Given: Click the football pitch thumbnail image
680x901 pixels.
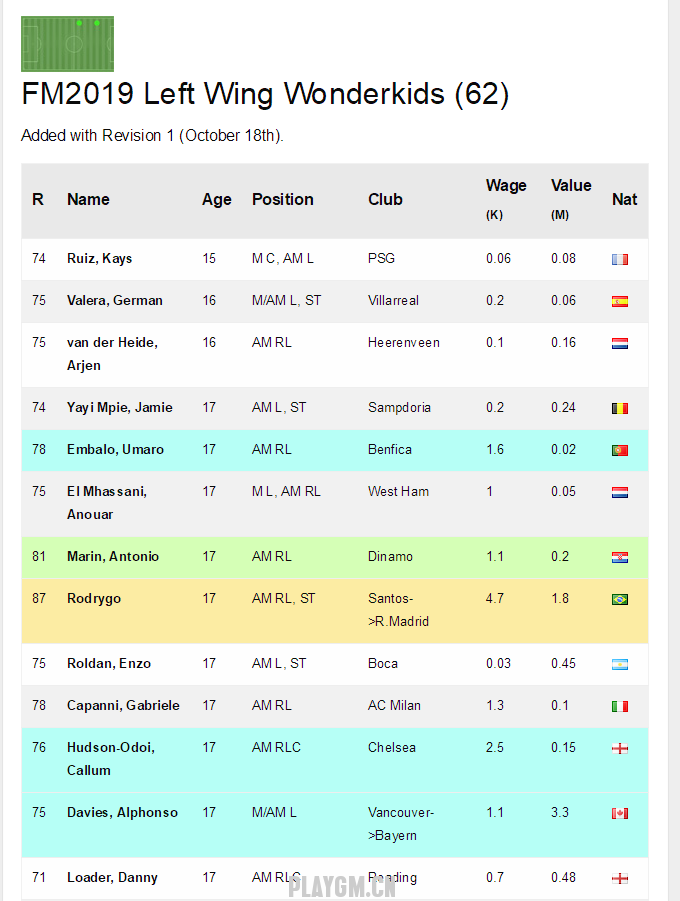Looking at the screenshot, I should tap(67, 44).
